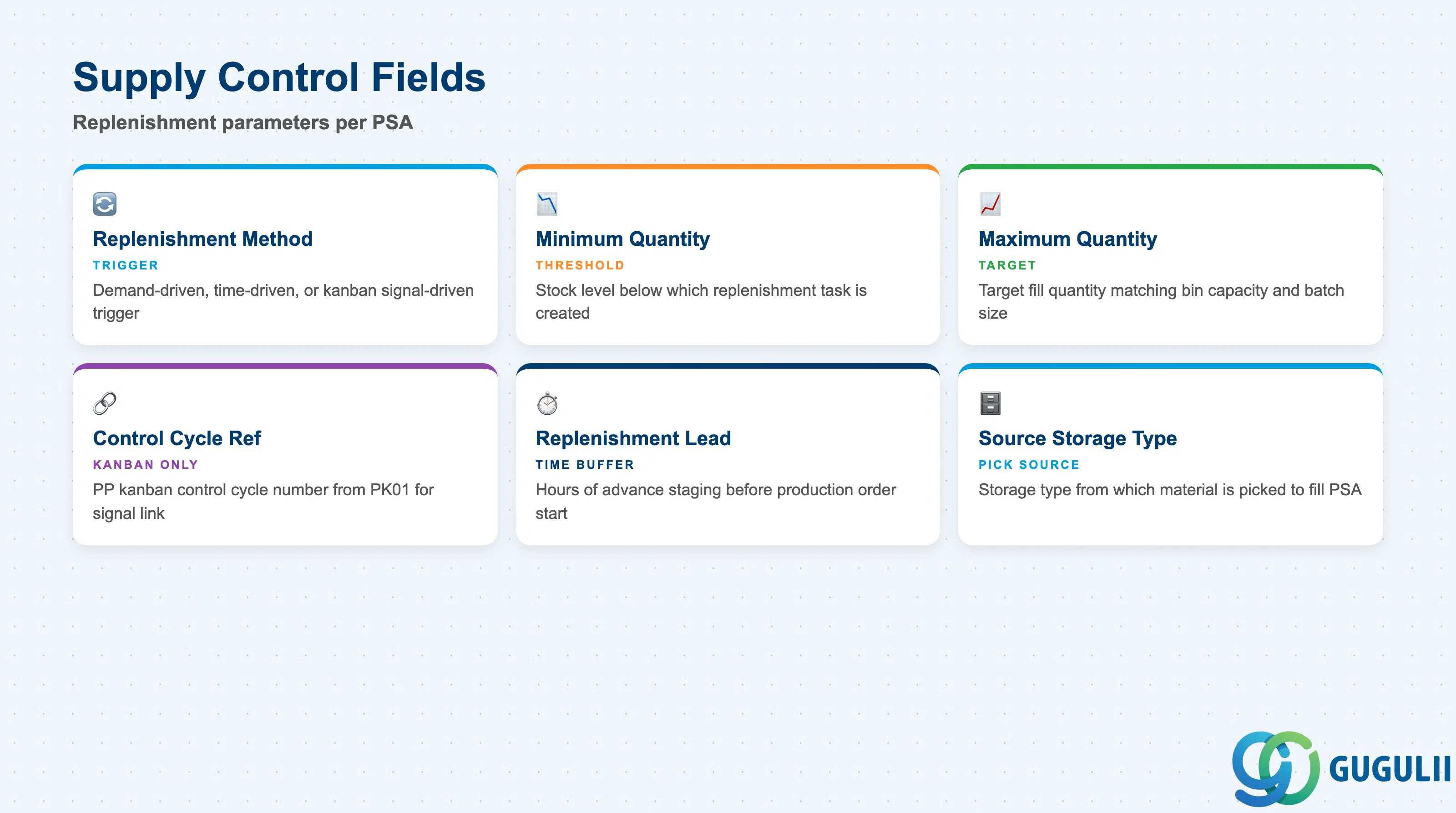Click the Stock level below which description
This screenshot has height=813, width=1456.
[701, 301]
